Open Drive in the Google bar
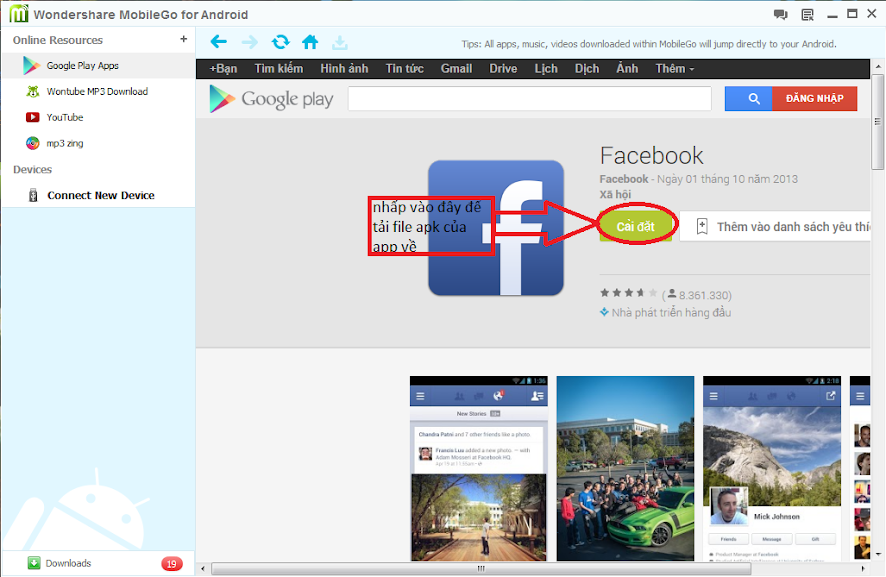Image resolution: width=886 pixels, height=577 pixels. 503,69
